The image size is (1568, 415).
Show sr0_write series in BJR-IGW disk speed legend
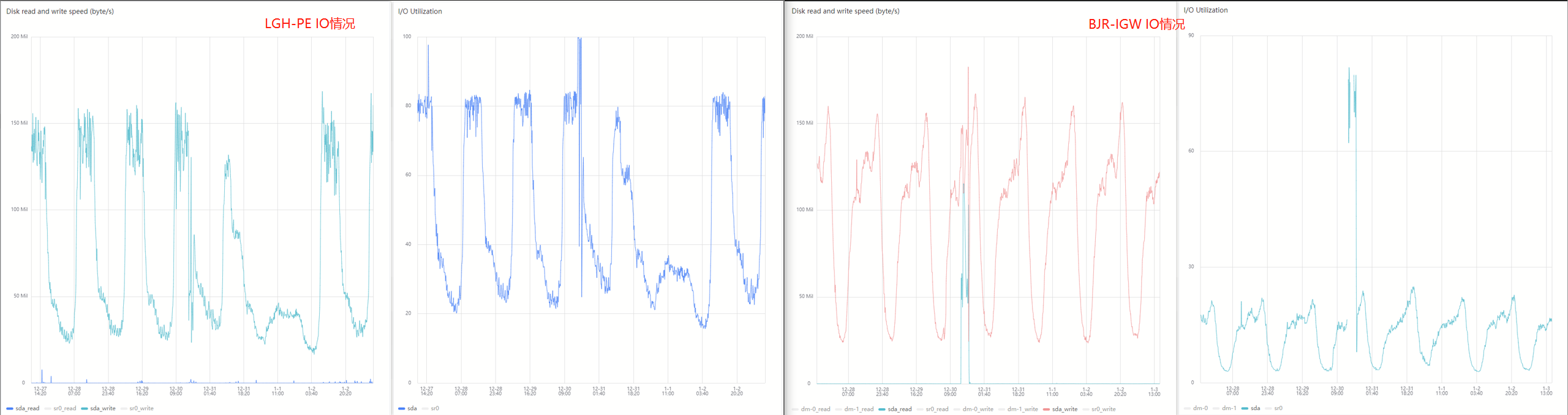pos(1103,409)
